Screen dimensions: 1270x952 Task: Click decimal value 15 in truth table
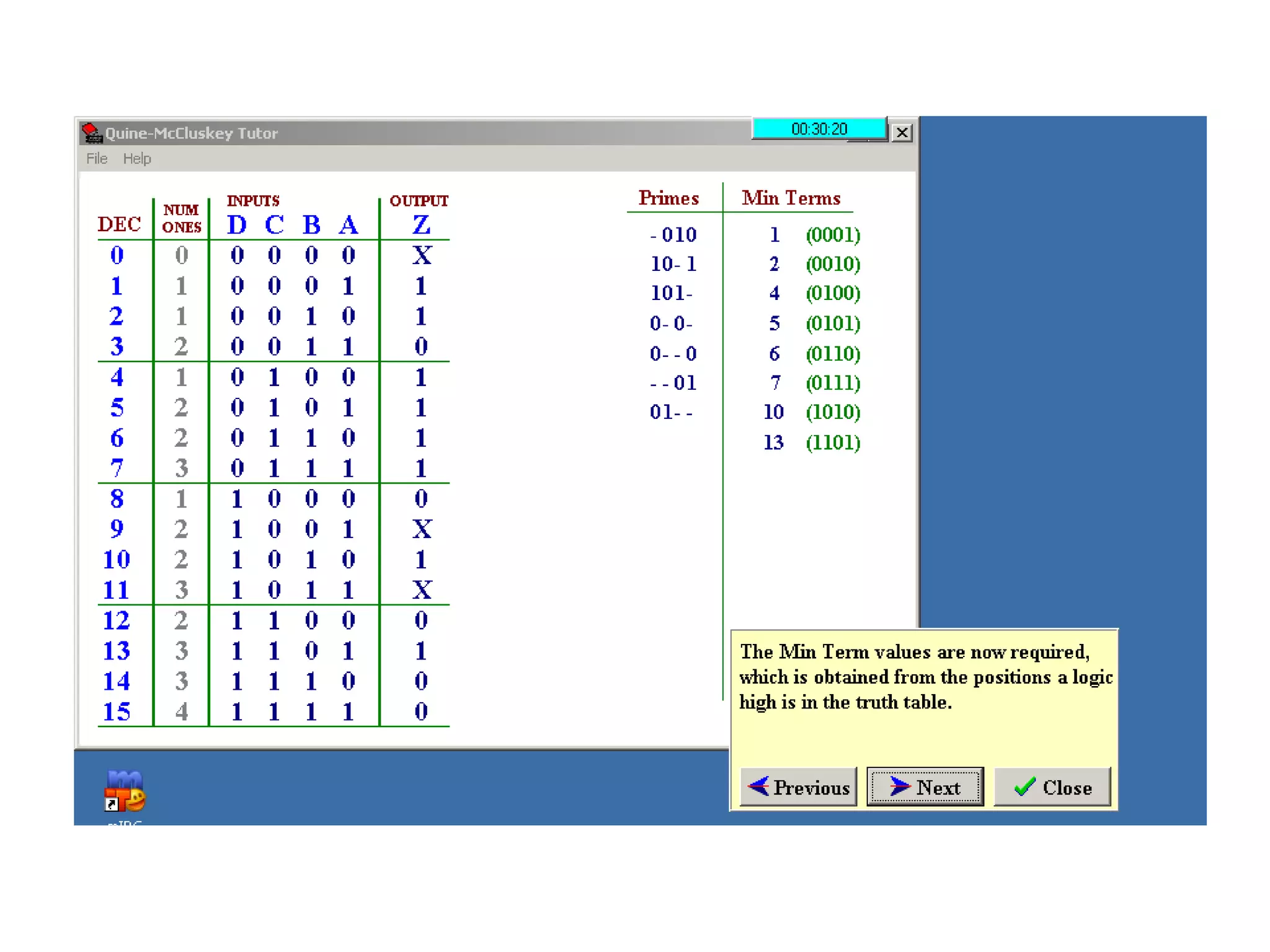point(117,712)
